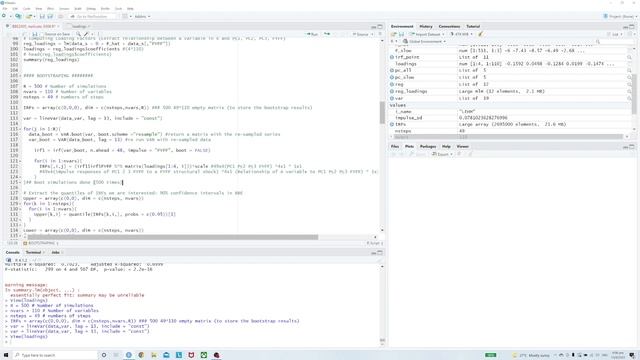Switch to the Terminal tab
Image resolution: width=640 pixels, height=360 pixels.
[33, 253]
